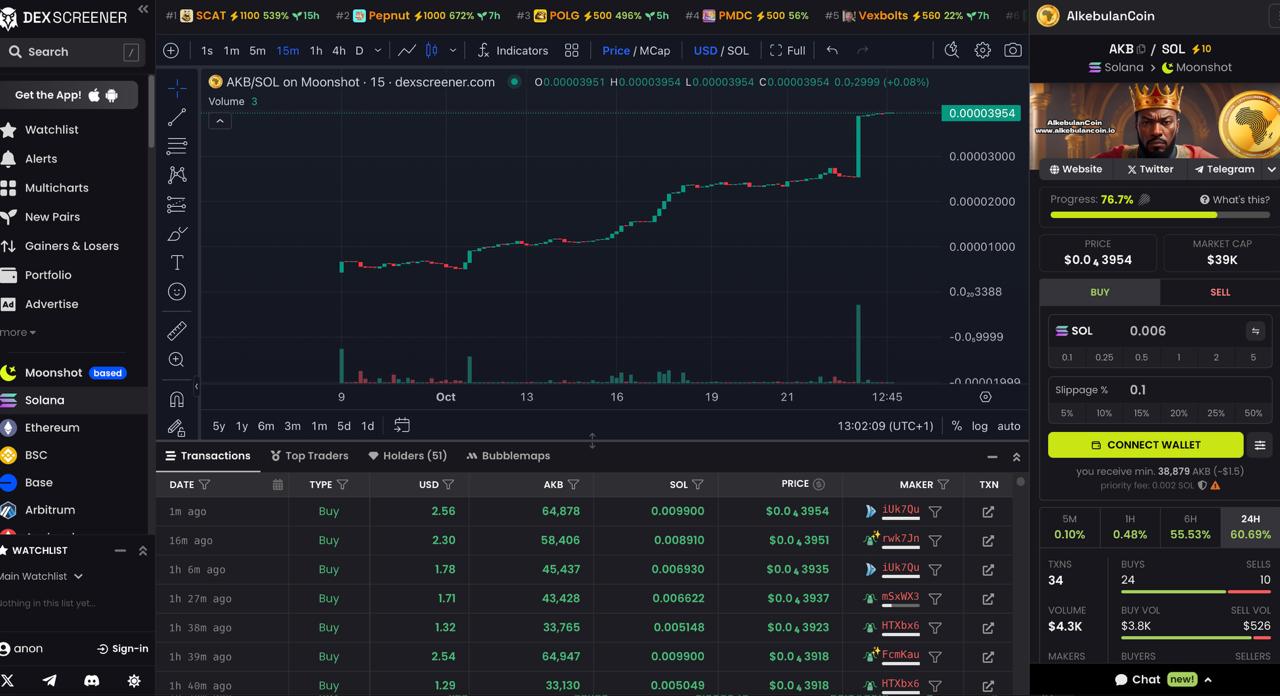1280x696 pixels.
Task: Open chart layout templates grid icon
Action: pyautogui.click(x=572, y=50)
